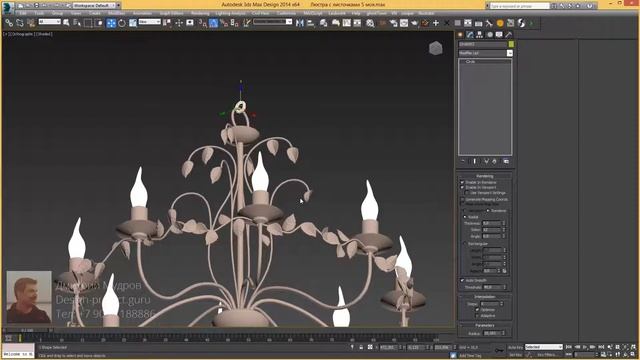The height and width of the screenshot is (360, 640).
Task: Click the Set Key key icon
Action: click(499, 350)
